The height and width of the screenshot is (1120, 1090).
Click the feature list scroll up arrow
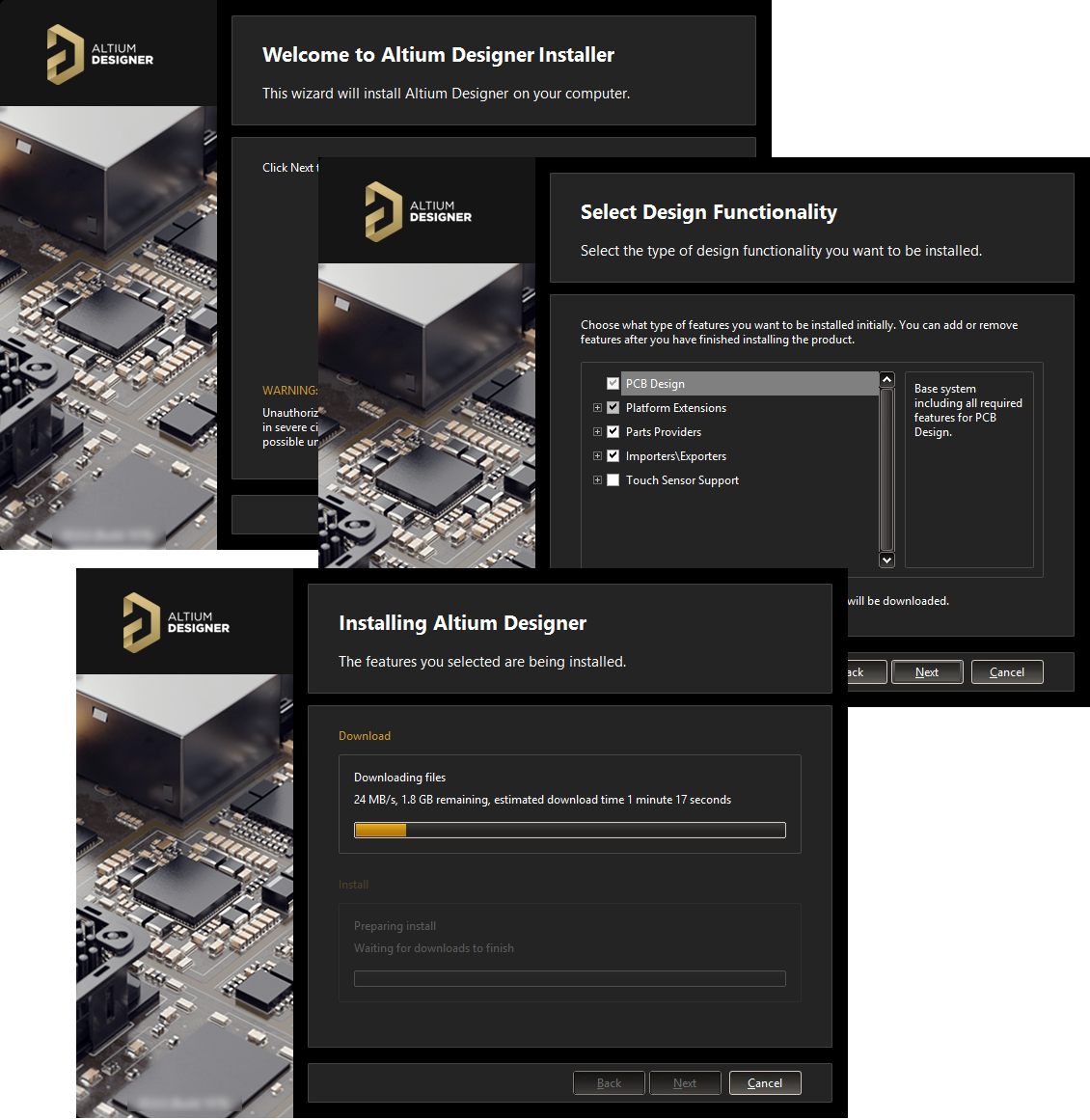(887, 380)
